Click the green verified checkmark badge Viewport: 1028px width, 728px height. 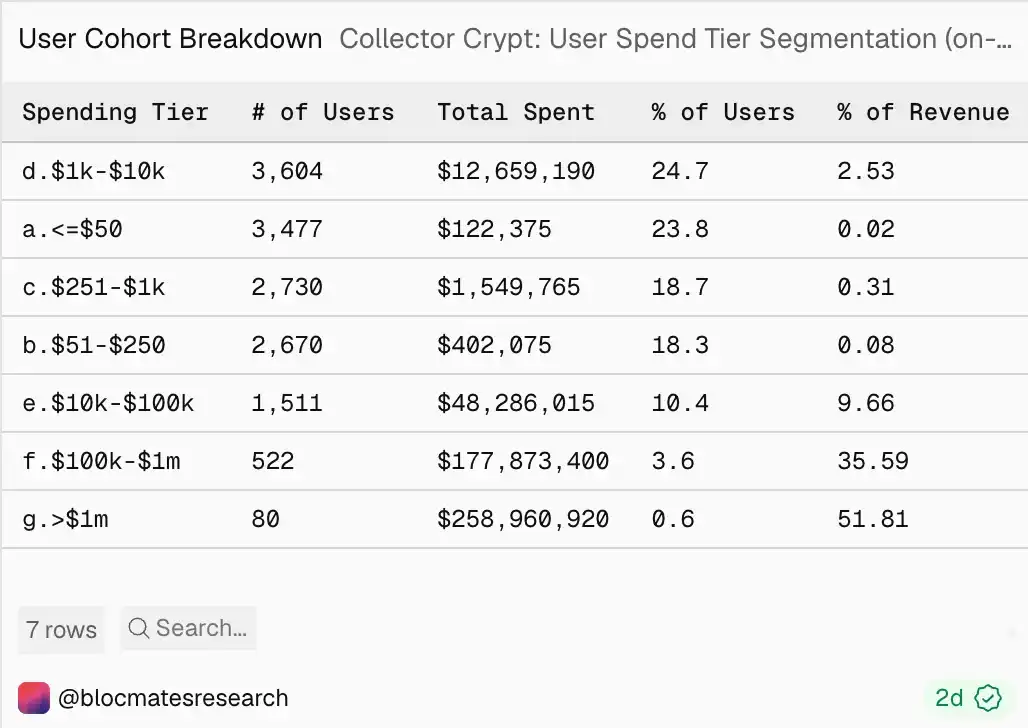pos(988,698)
